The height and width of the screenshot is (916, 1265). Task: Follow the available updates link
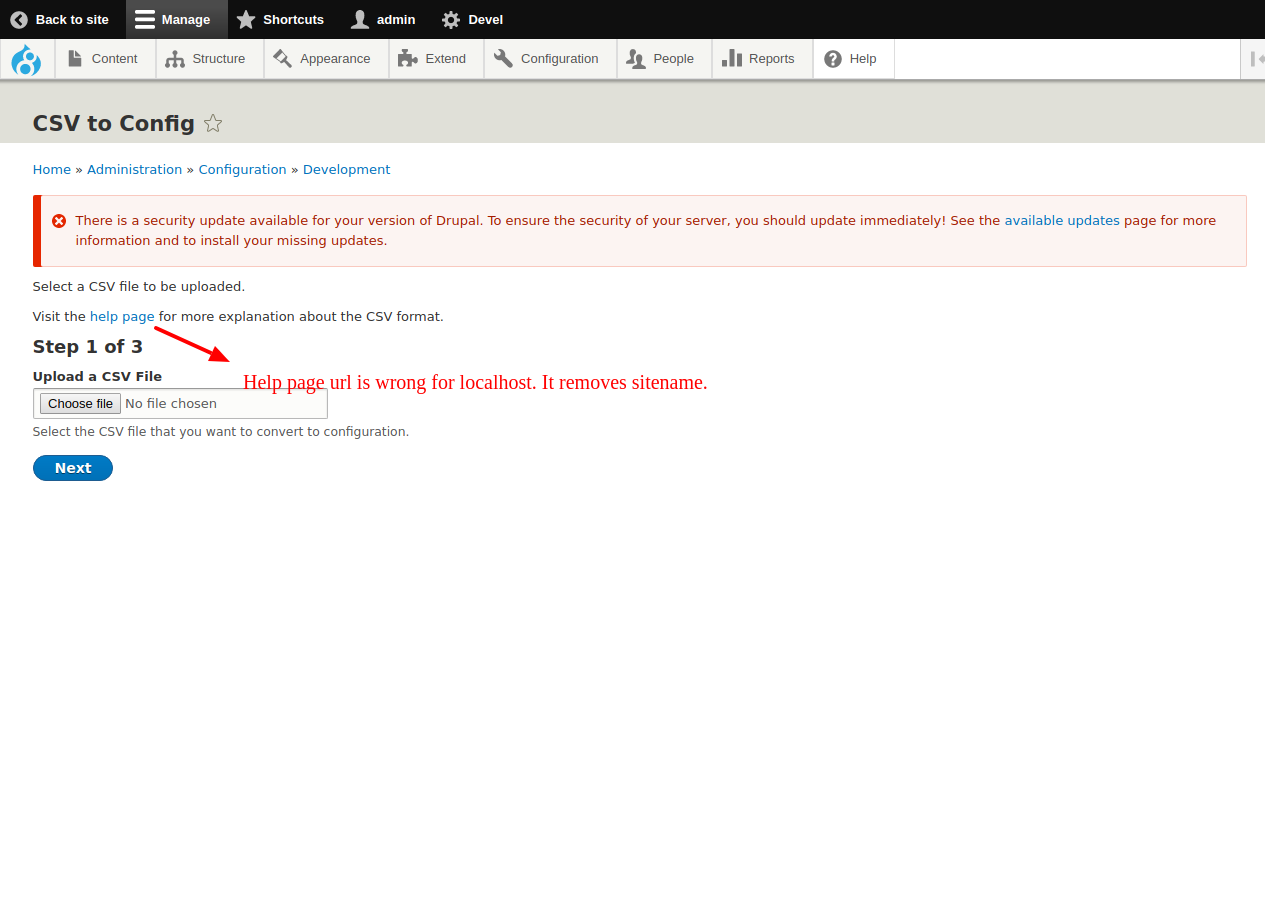tap(1062, 220)
